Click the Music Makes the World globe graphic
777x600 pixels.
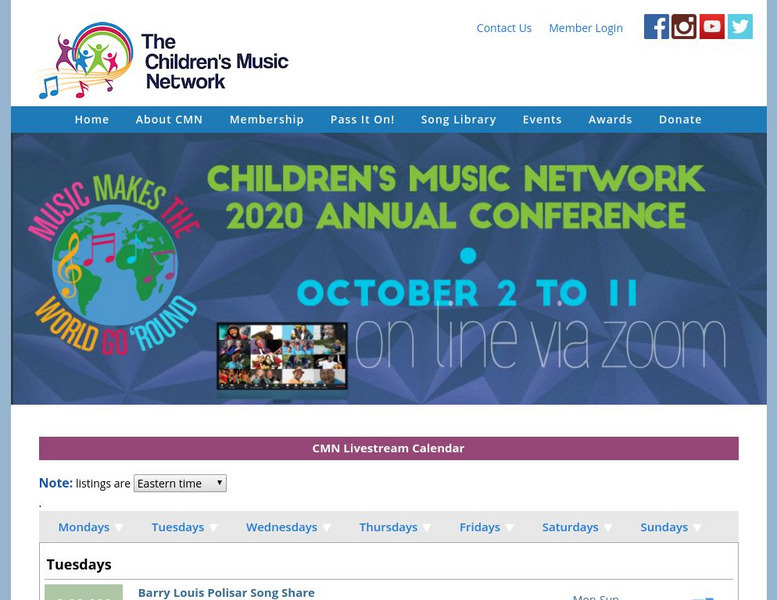click(x=114, y=264)
